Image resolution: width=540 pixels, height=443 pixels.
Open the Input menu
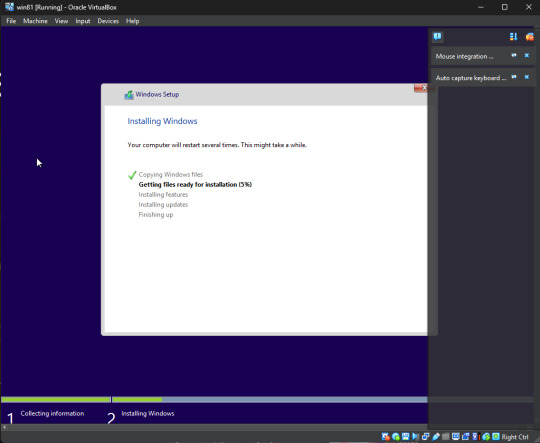(83, 21)
